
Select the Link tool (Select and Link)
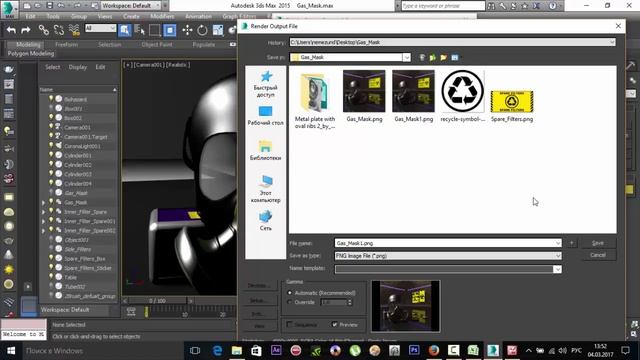tap(43, 30)
